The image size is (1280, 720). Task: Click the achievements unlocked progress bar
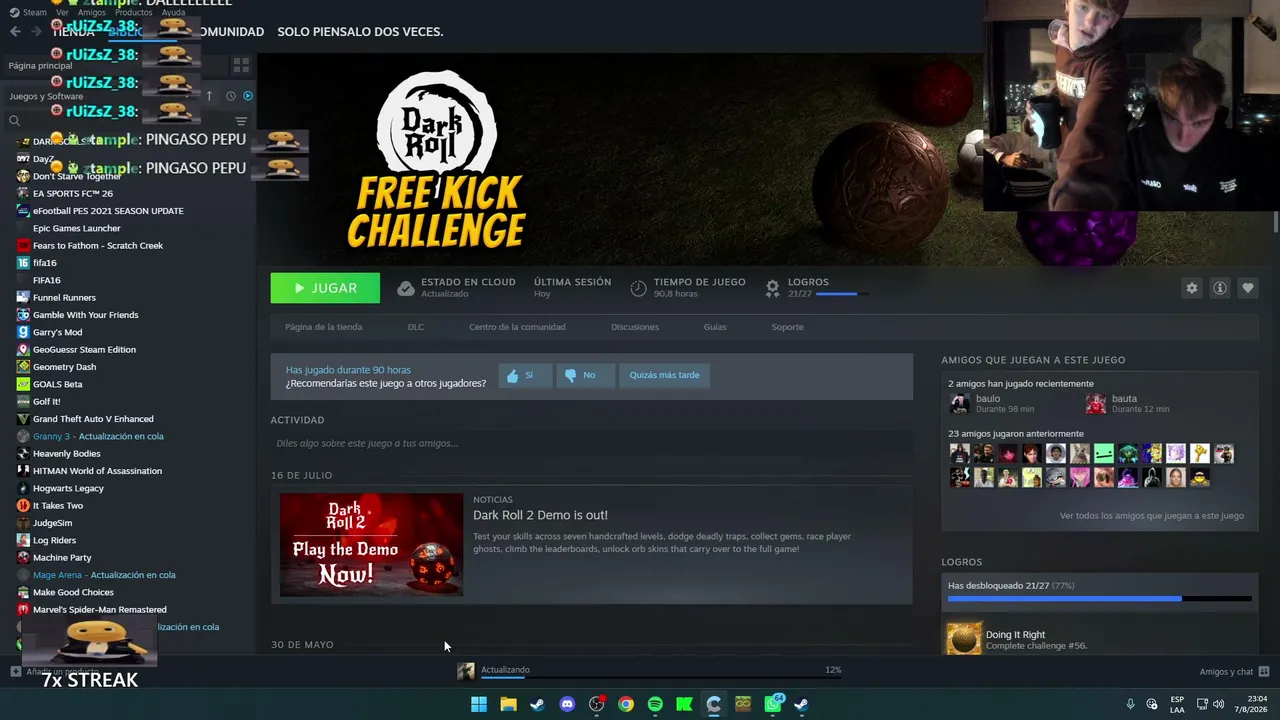[1100, 598]
